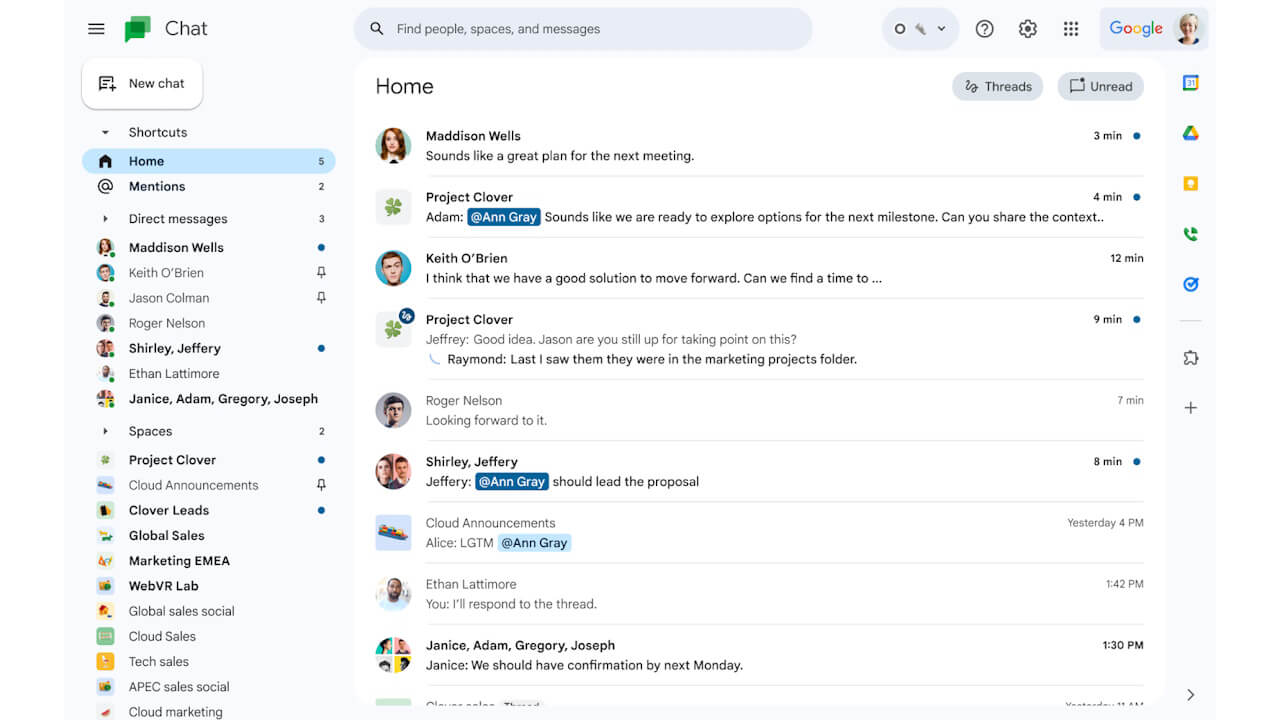Open the availability status dropdown
The width and height of the screenshot is (1280, 720).
(940, 29)
